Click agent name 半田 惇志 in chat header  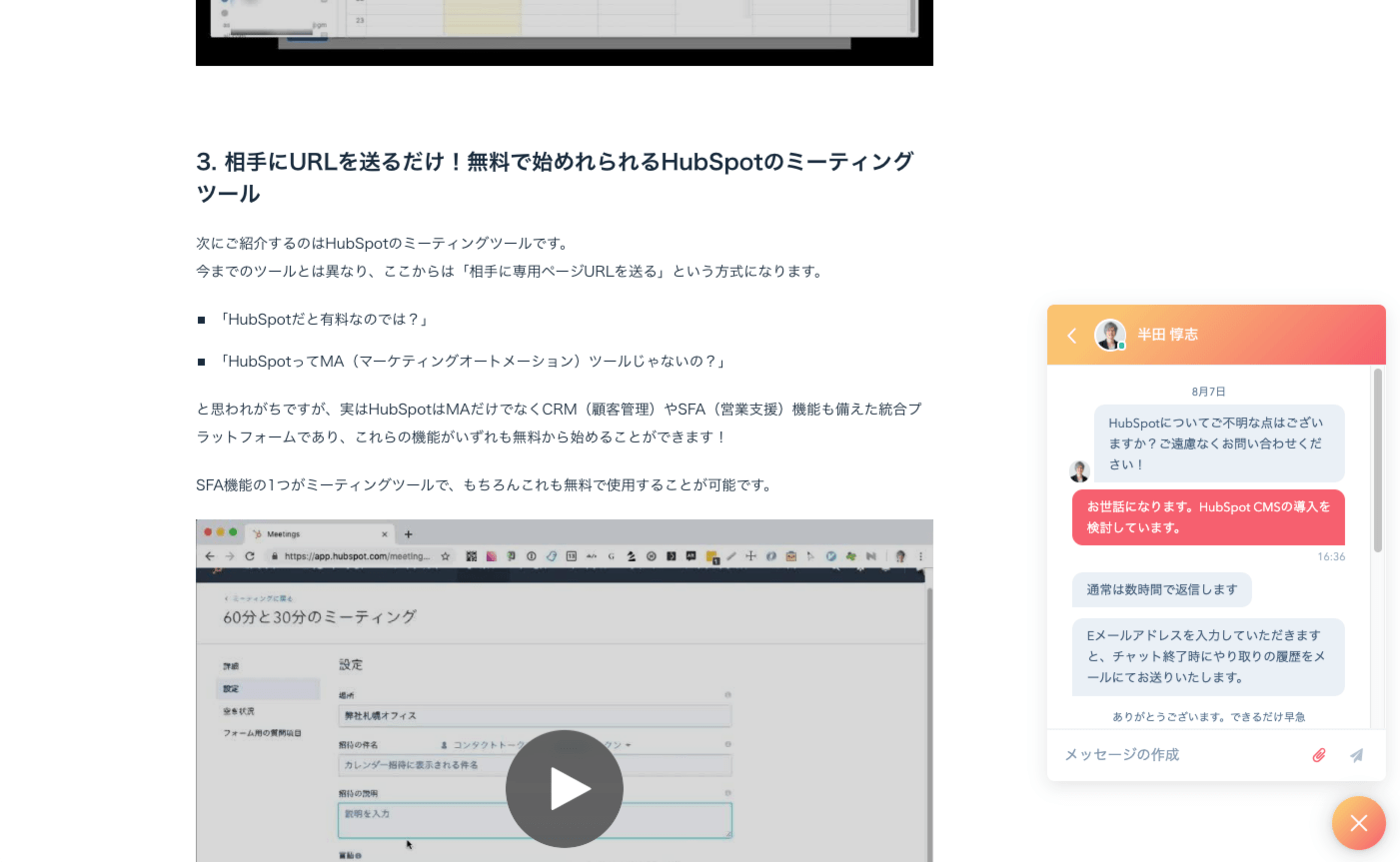tap(1167, 335)
